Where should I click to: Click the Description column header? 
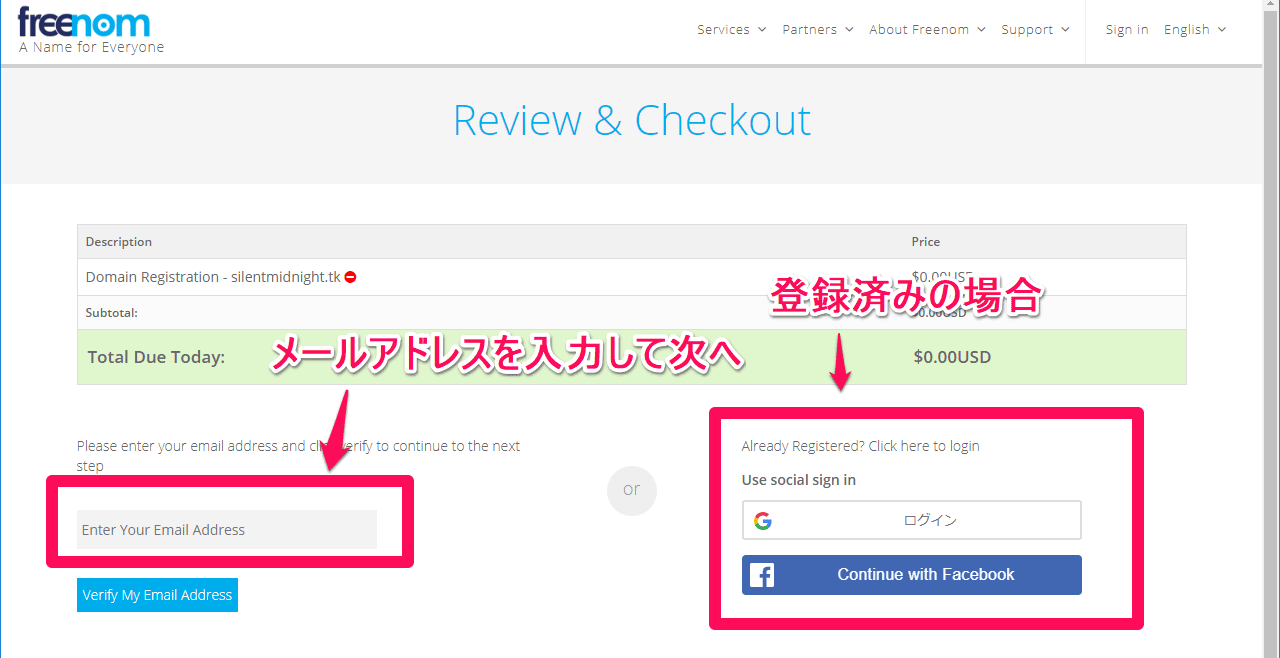pos(119,242)
